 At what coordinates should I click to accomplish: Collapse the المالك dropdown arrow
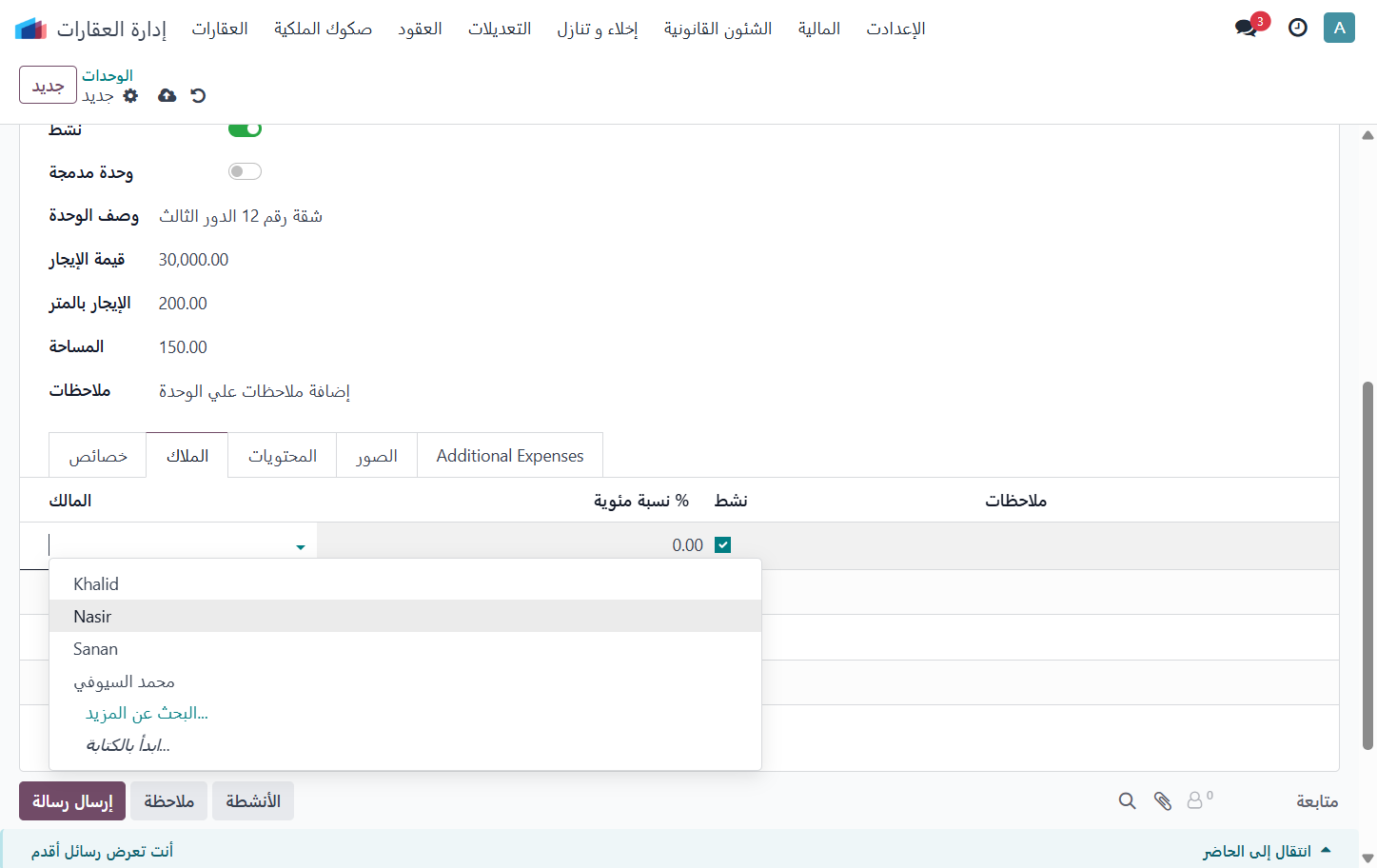tap(301, 547)
